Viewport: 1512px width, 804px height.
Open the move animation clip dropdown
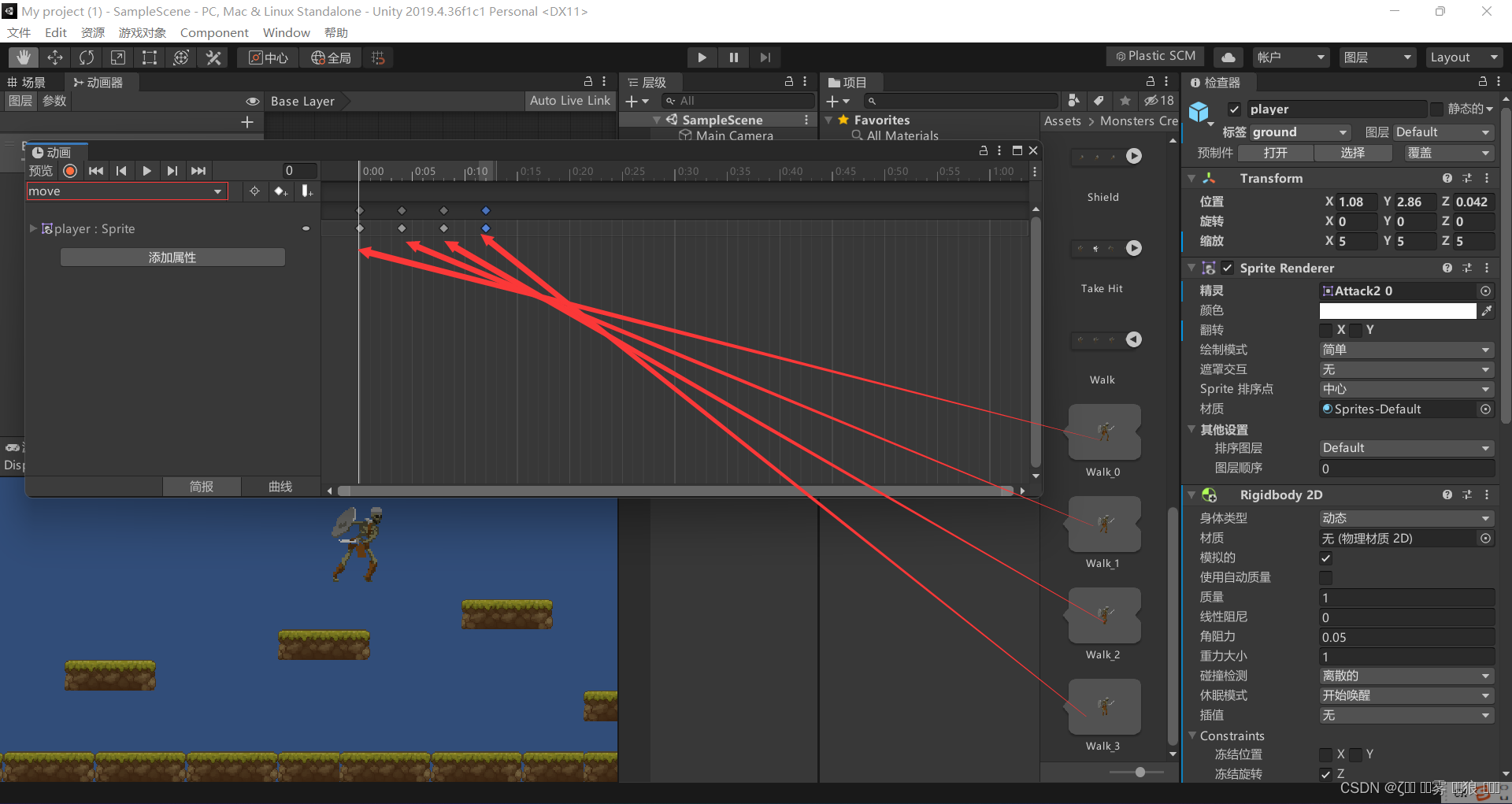tap(126, 191)
